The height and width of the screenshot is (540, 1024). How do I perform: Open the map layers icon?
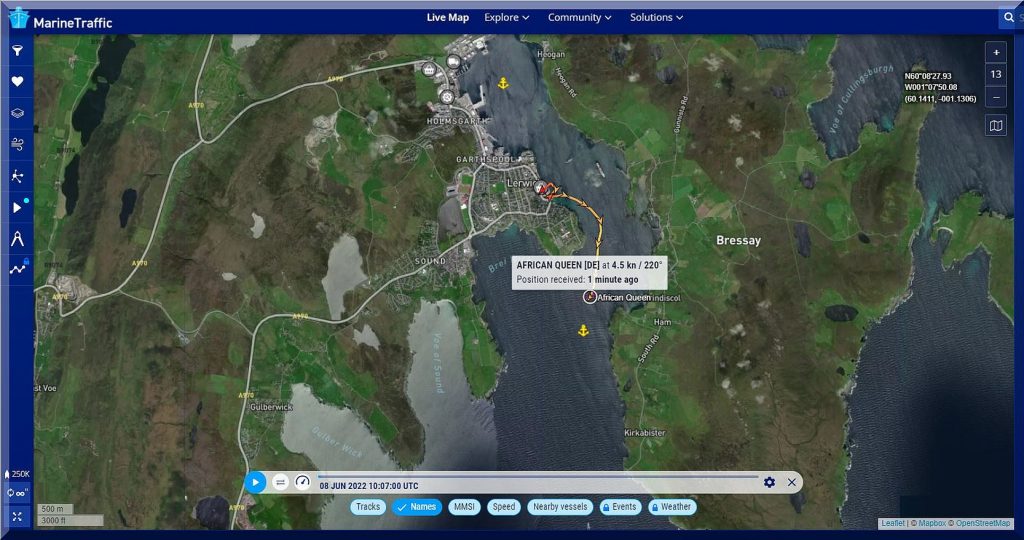tap(17, 114)
